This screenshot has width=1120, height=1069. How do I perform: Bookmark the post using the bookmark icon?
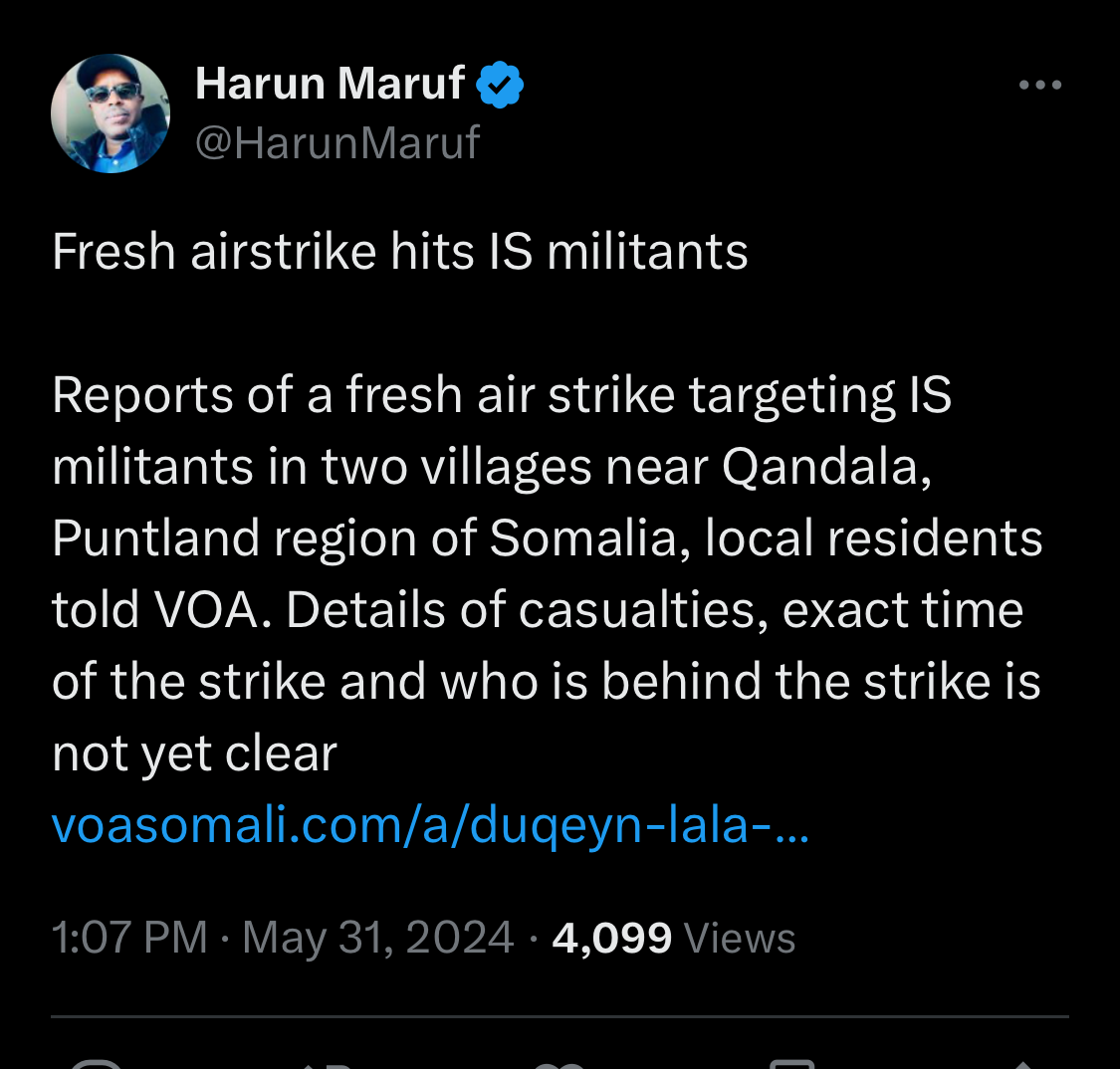tap(792, 1065)
